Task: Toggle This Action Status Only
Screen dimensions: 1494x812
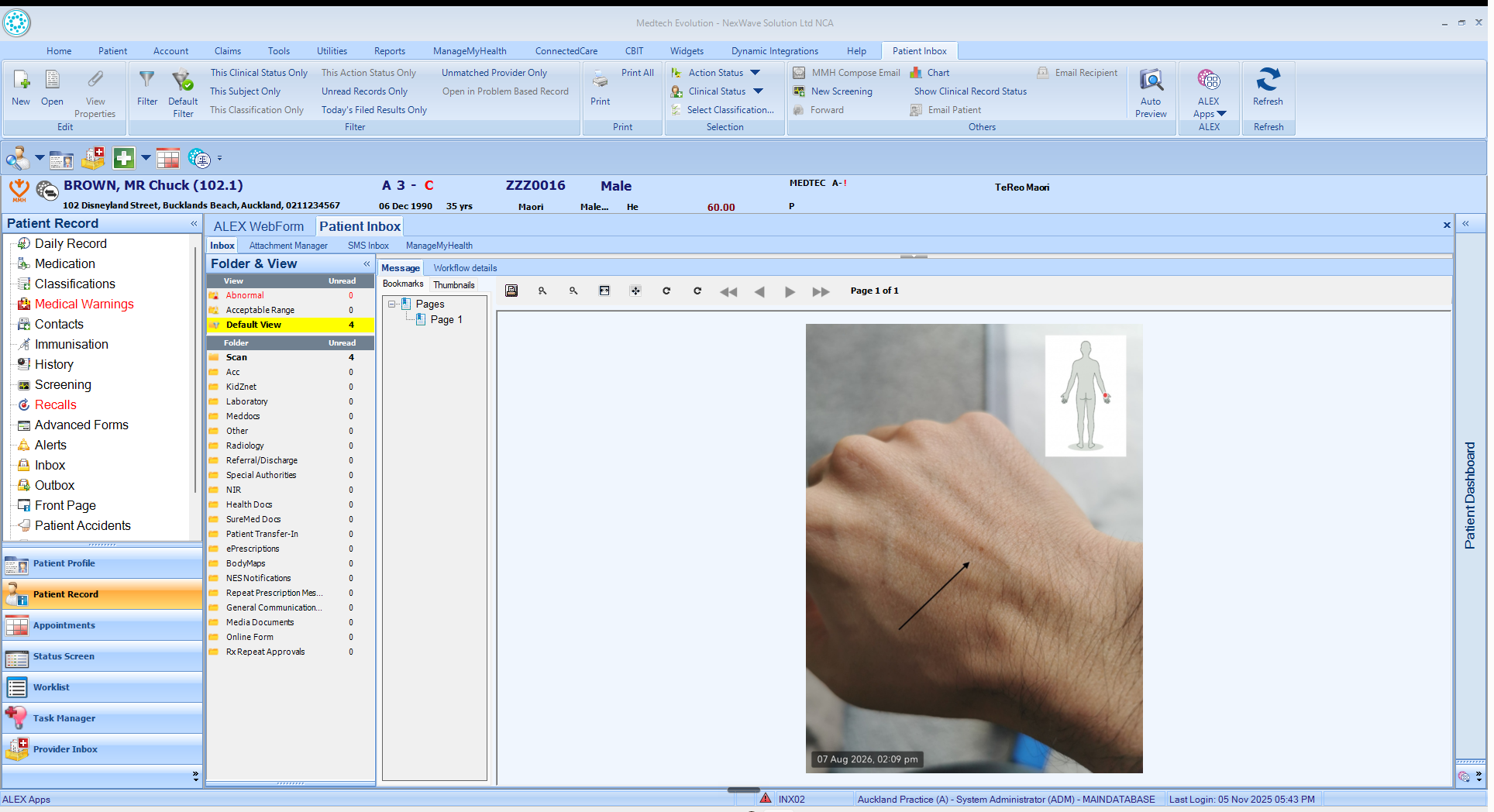Action: coord(369,73)
